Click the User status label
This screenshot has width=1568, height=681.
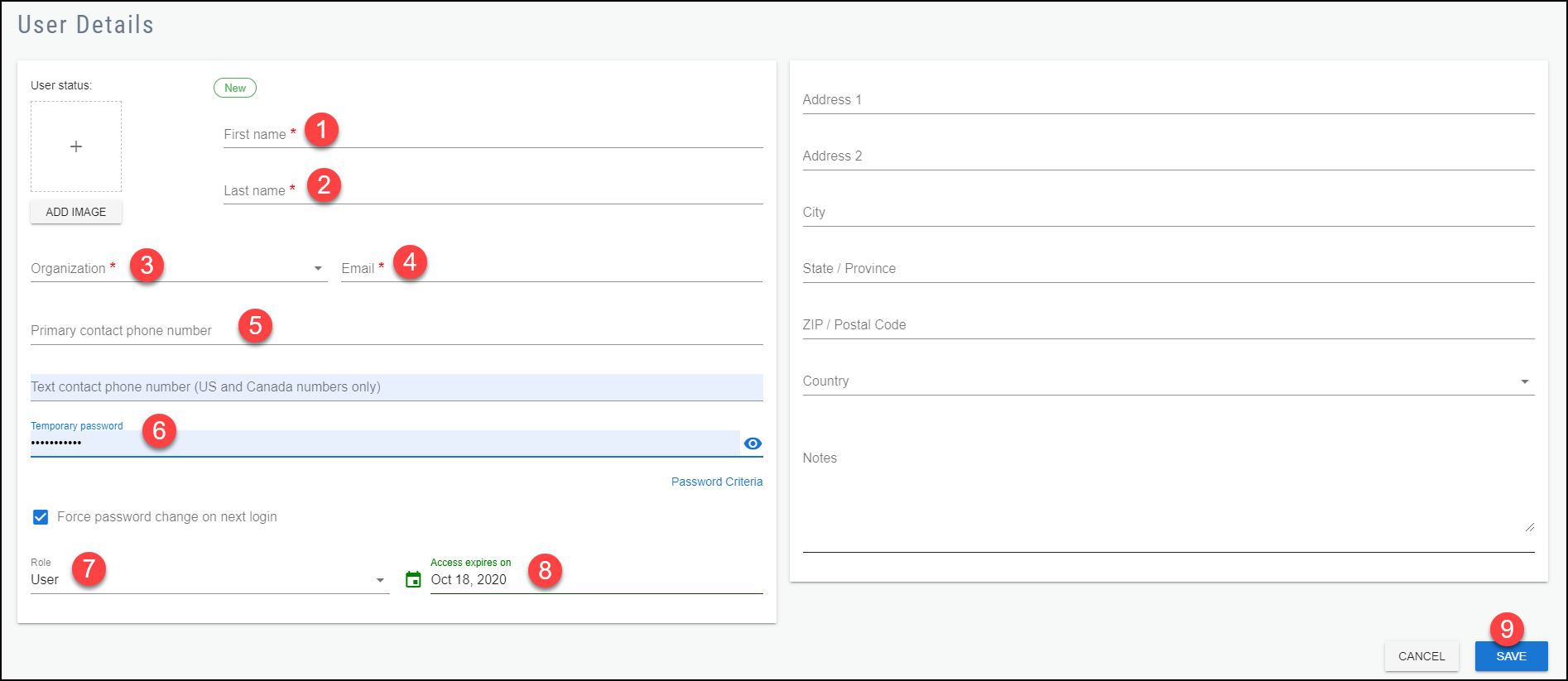click(x=61, y=85)
